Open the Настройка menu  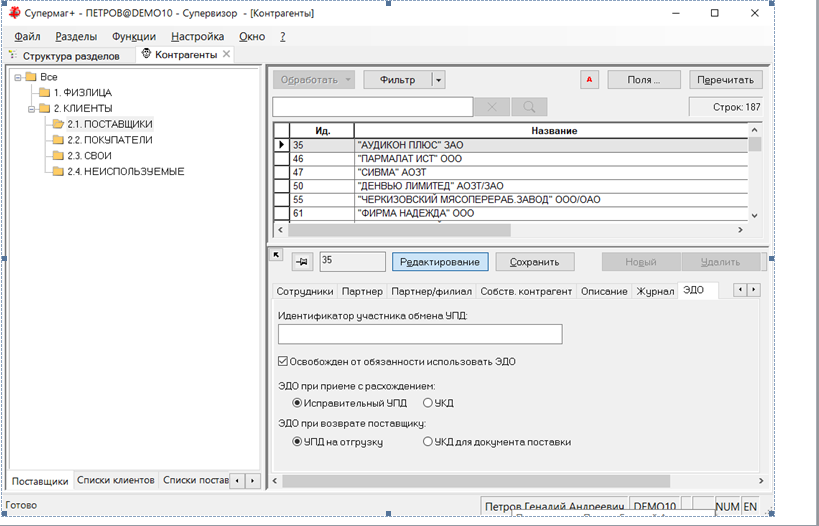197,37
